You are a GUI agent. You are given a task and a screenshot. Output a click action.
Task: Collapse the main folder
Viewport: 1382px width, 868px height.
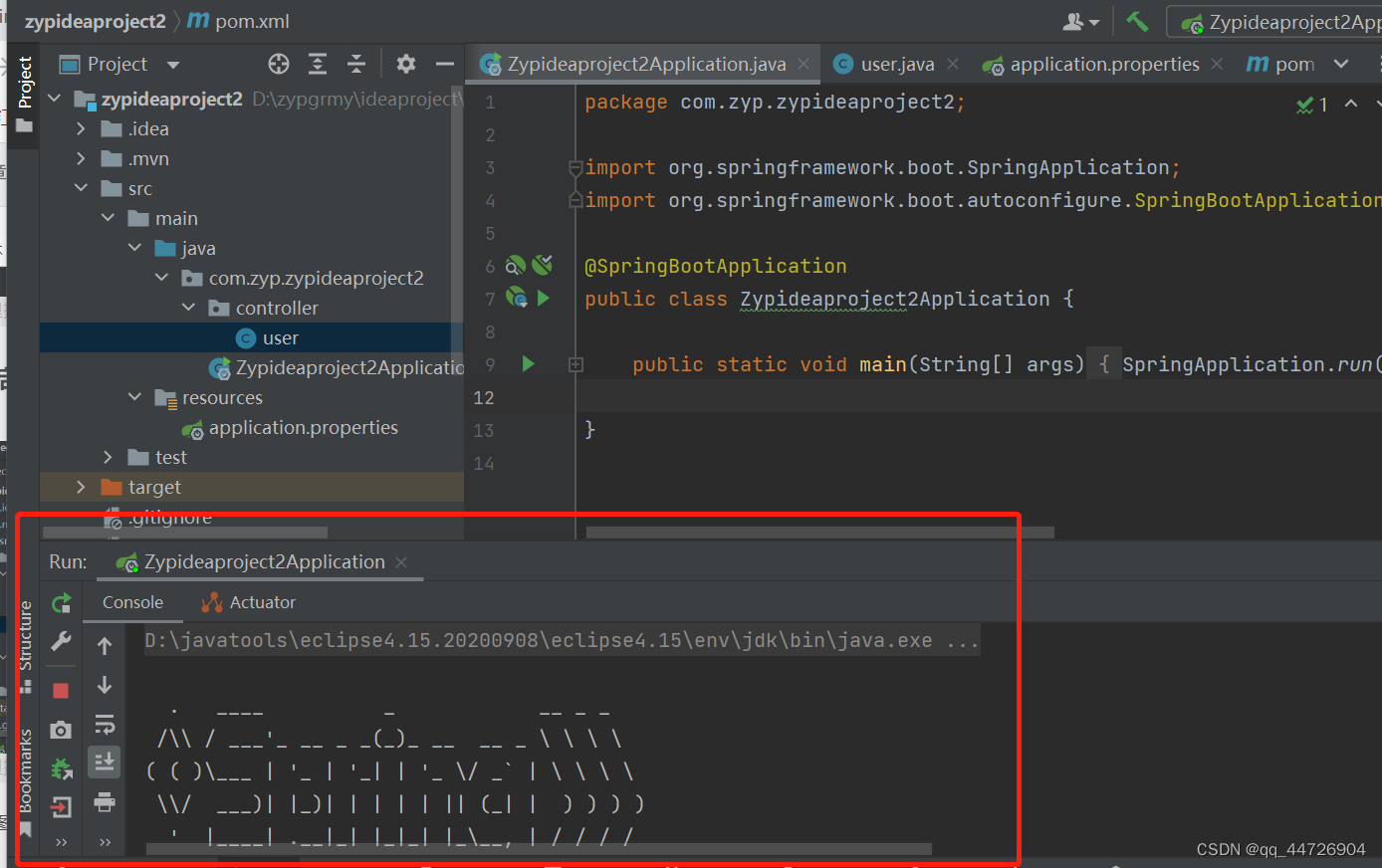[x=108, y=218]
